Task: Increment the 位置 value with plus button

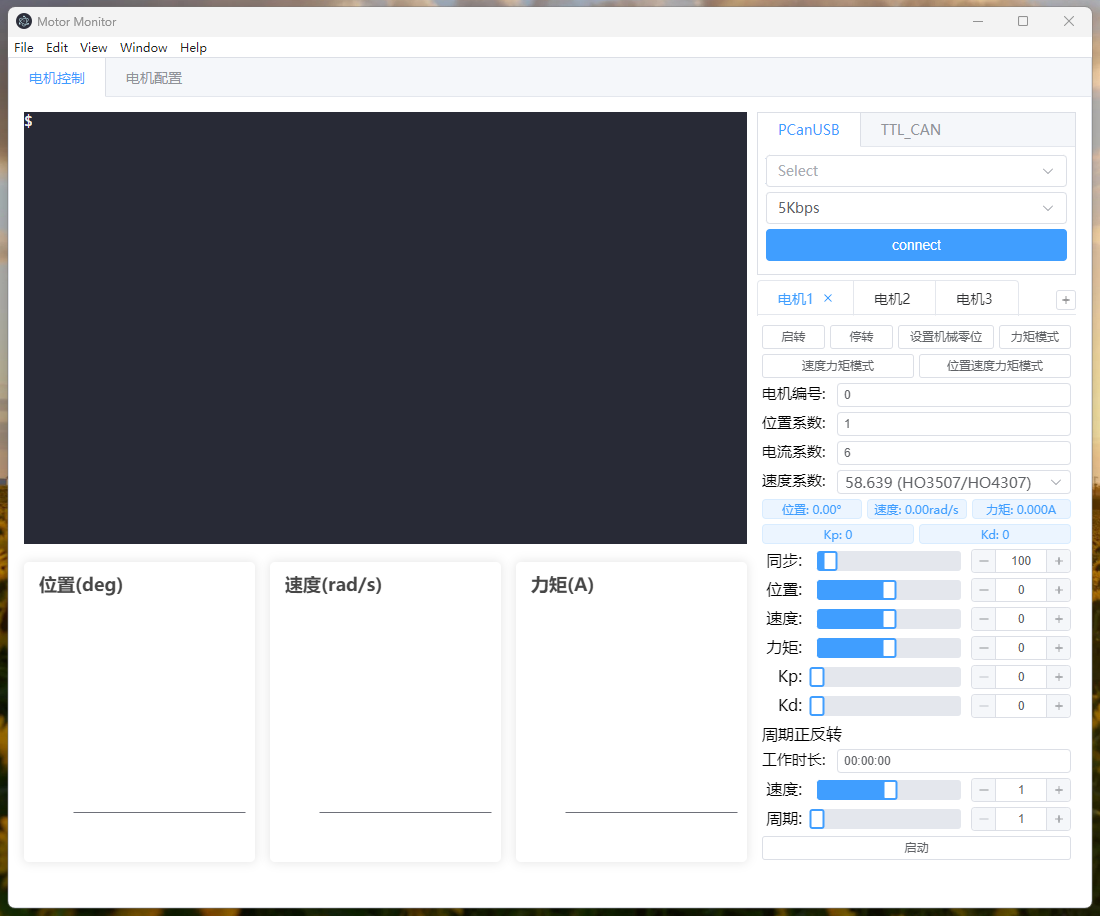Action: (1058, 590)
